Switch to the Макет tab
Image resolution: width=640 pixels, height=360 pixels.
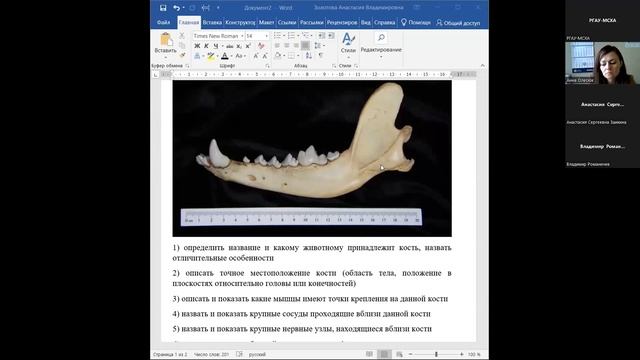[266, 22]
